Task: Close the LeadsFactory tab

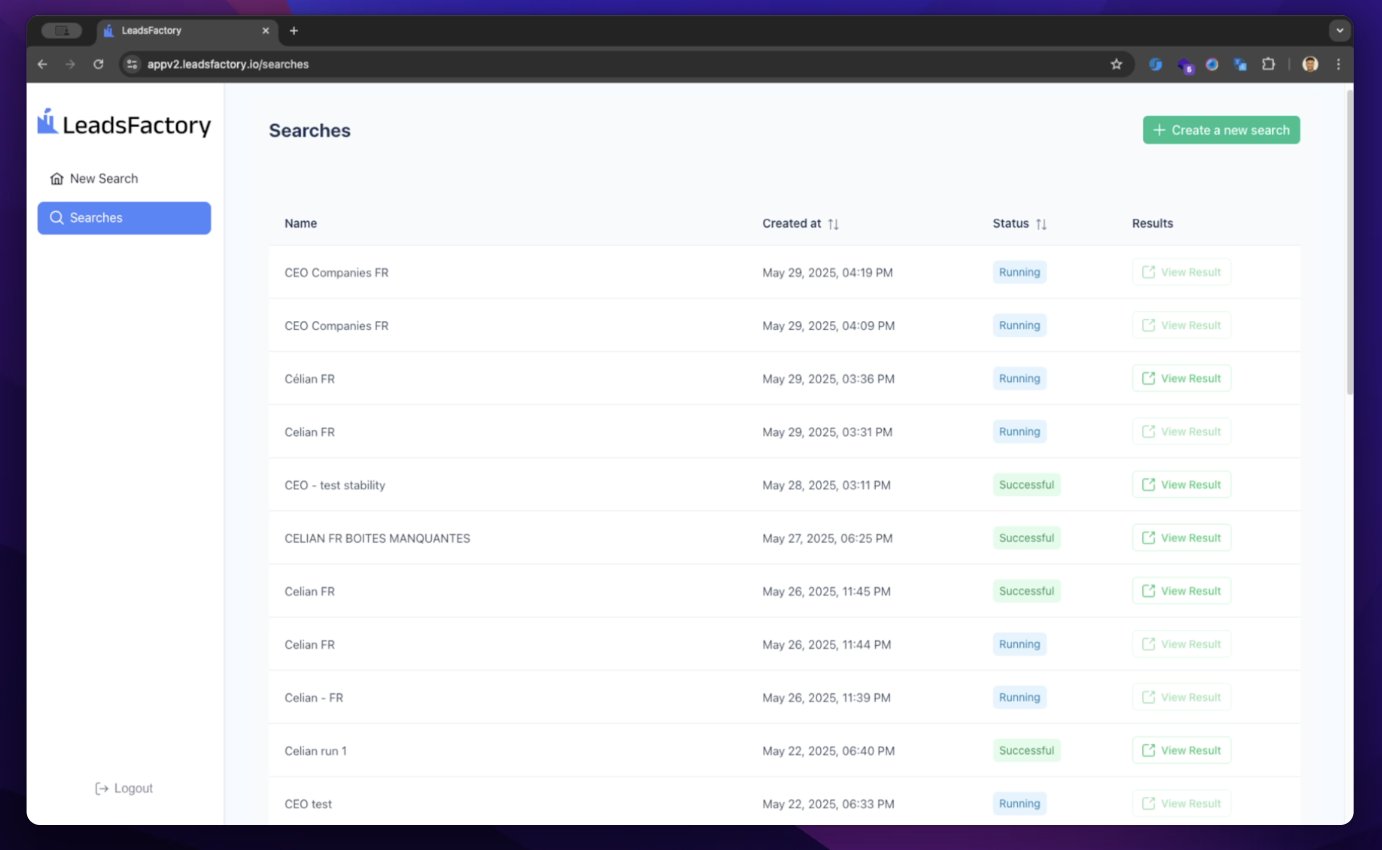Action: (x=265, y=31)
